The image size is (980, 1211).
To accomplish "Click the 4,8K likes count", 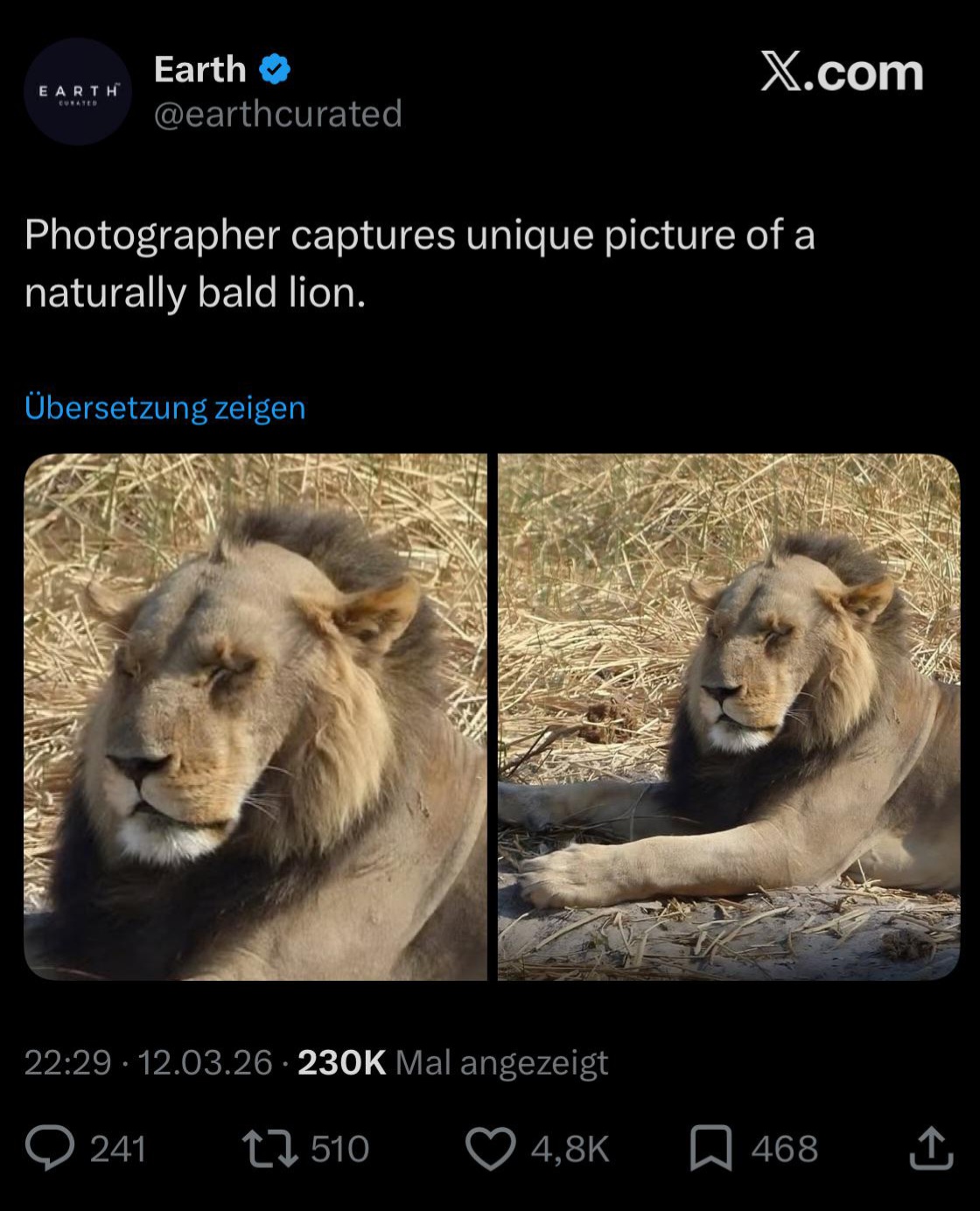I will coord(570,1149).
